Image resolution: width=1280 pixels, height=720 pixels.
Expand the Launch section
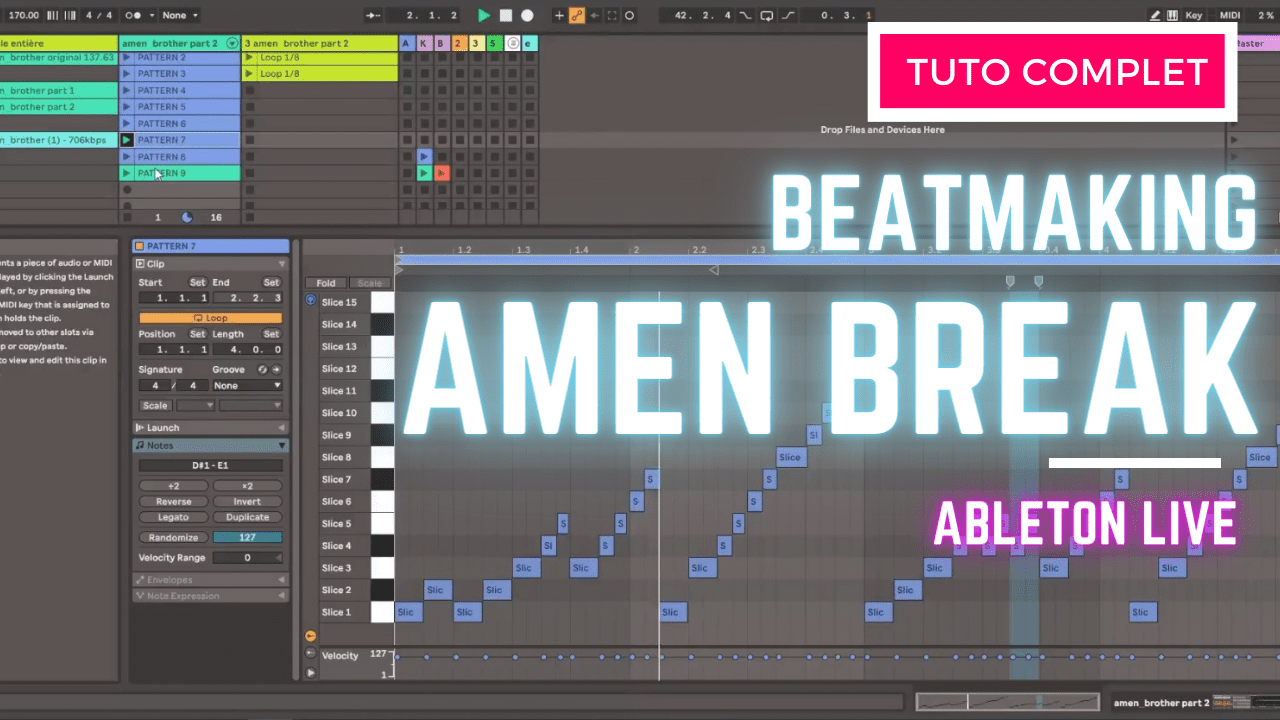[x=282, y=427]
